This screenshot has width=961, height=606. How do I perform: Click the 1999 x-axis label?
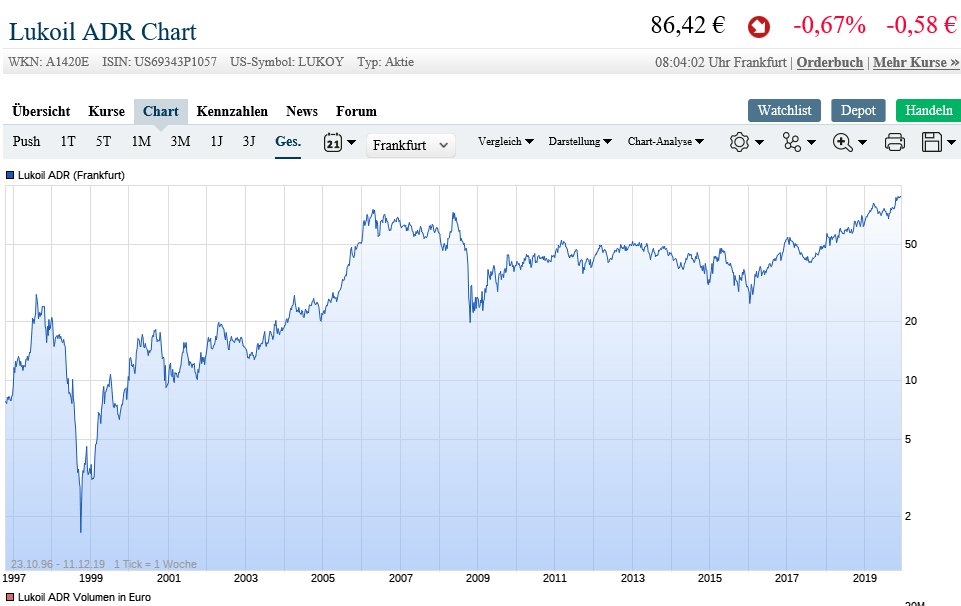pos(91,578)
